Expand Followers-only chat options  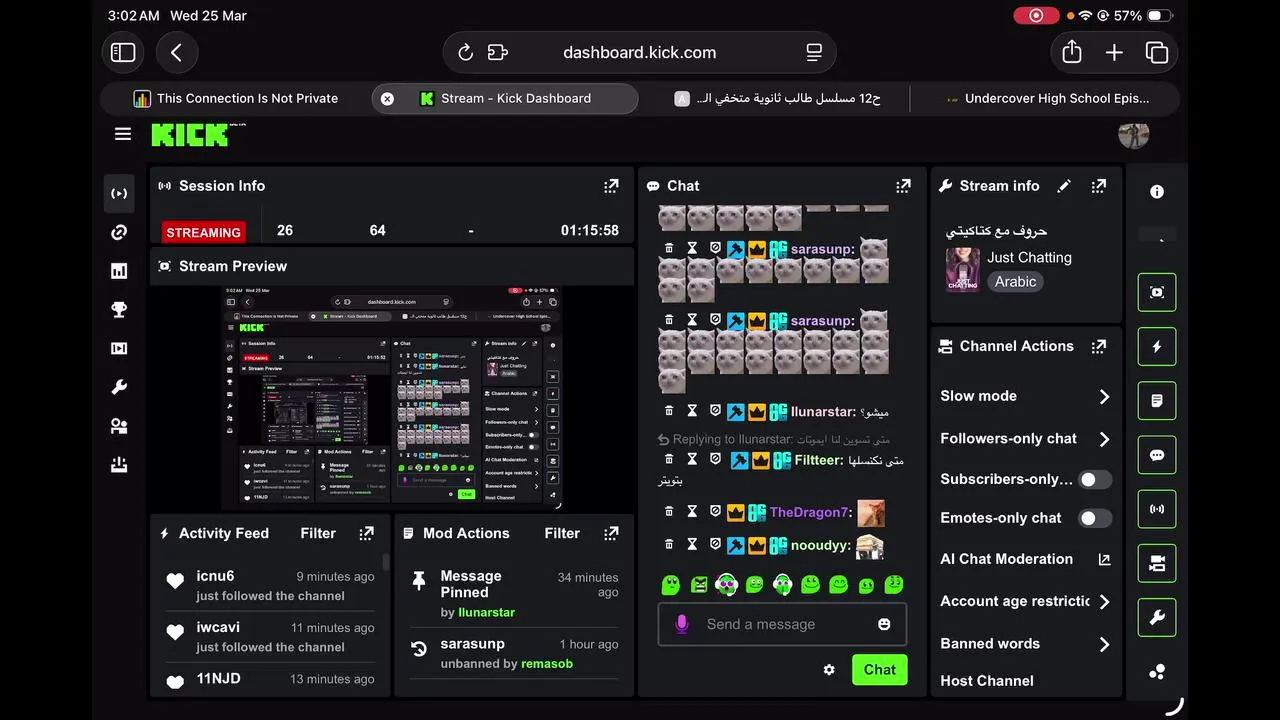tap(1104, 439)
